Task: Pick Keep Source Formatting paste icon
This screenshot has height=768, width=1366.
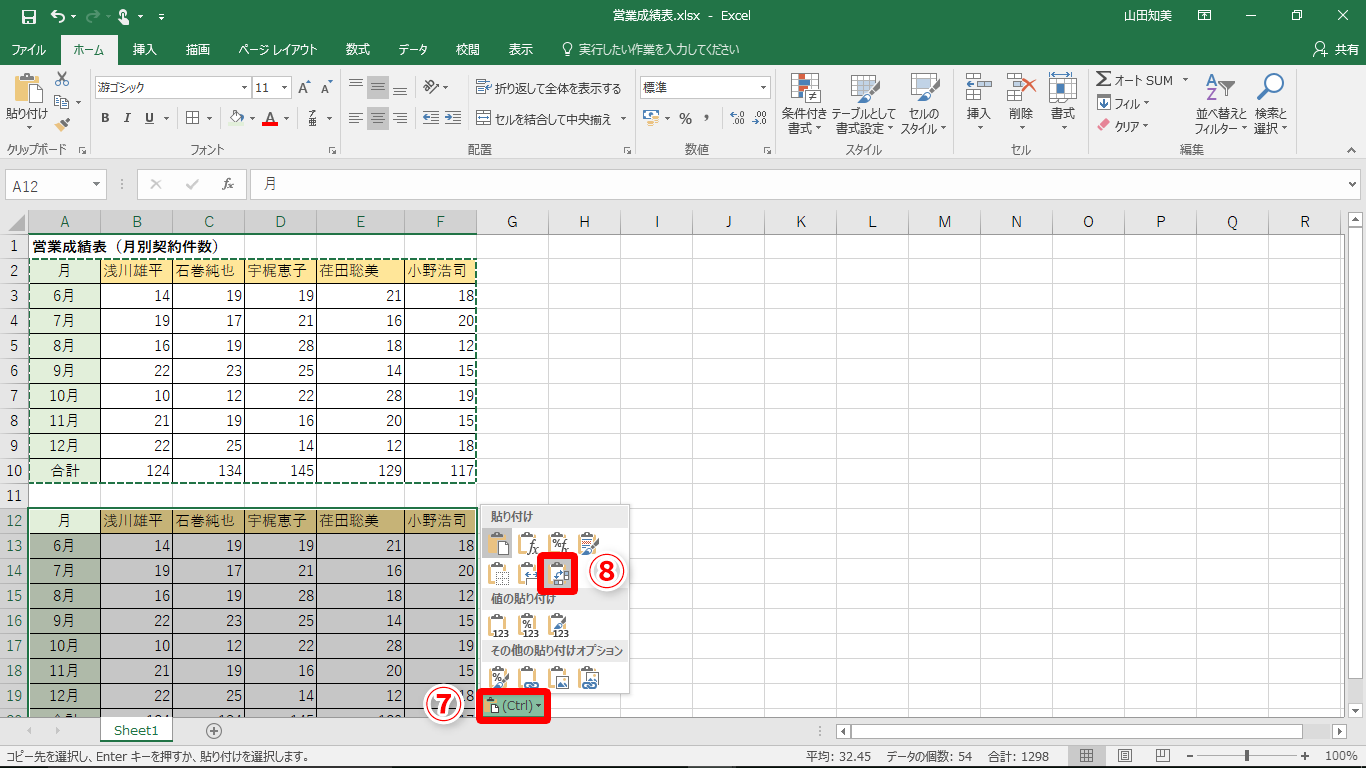Action: pyautogui.click(x=589, y=544)
